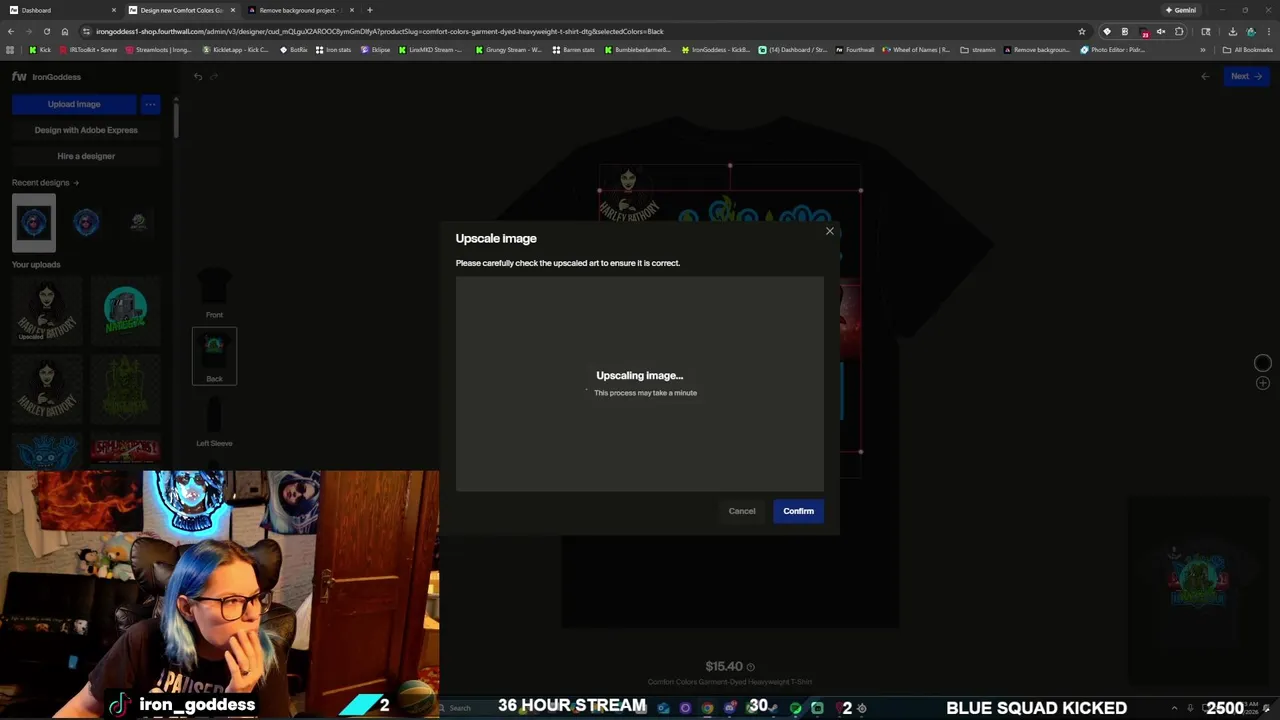Switch to Remove background project tab
The image size is (1280, 720).
point(298,10)
